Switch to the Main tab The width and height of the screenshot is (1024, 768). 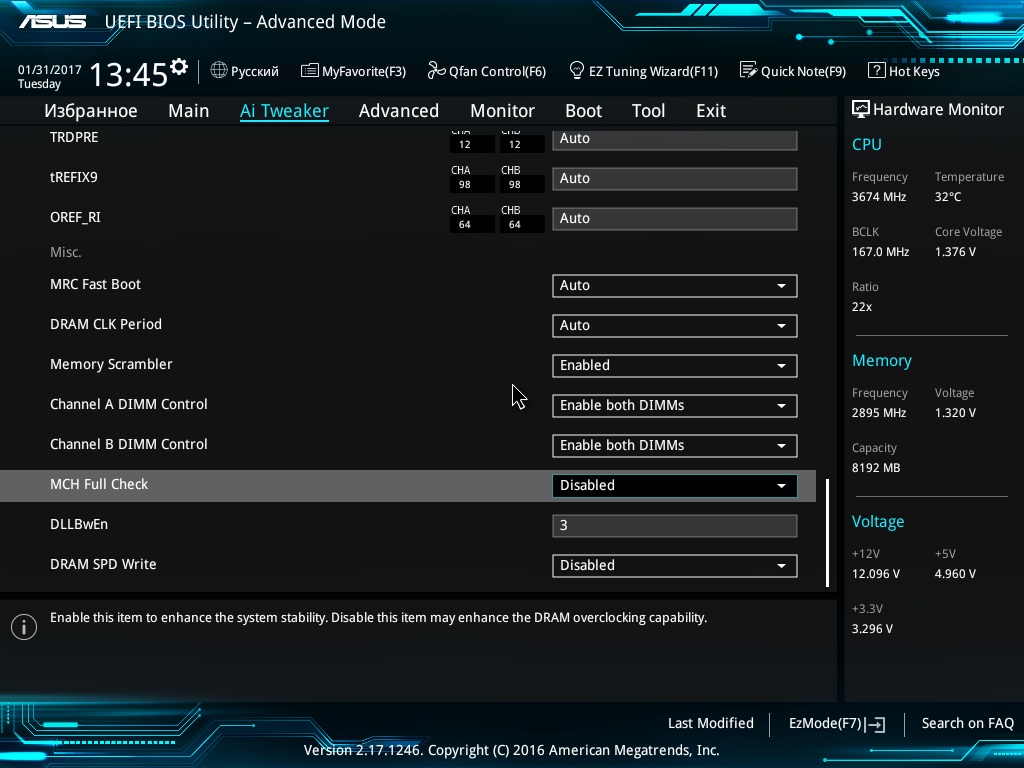(189, 111)
